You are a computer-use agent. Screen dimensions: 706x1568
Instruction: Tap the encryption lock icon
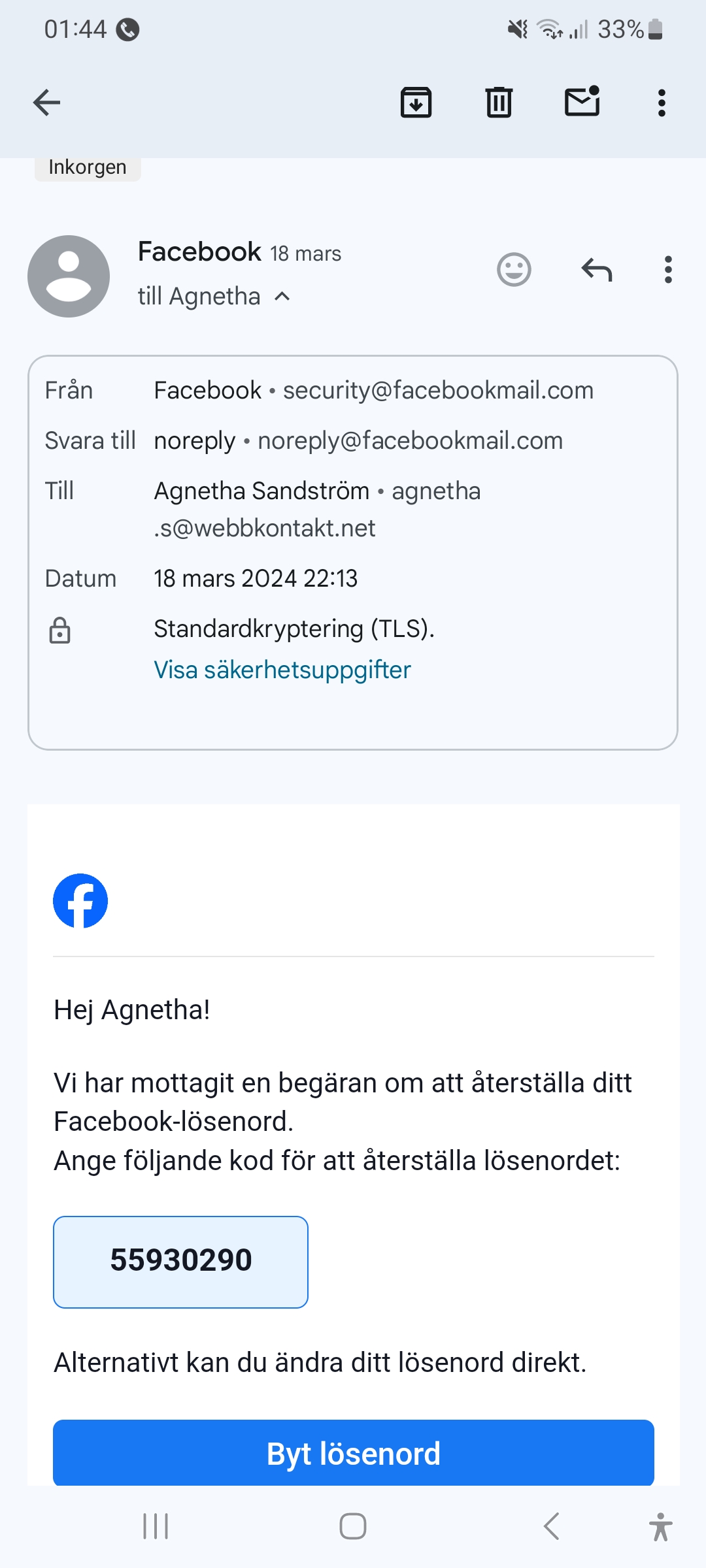coord(60,630)
